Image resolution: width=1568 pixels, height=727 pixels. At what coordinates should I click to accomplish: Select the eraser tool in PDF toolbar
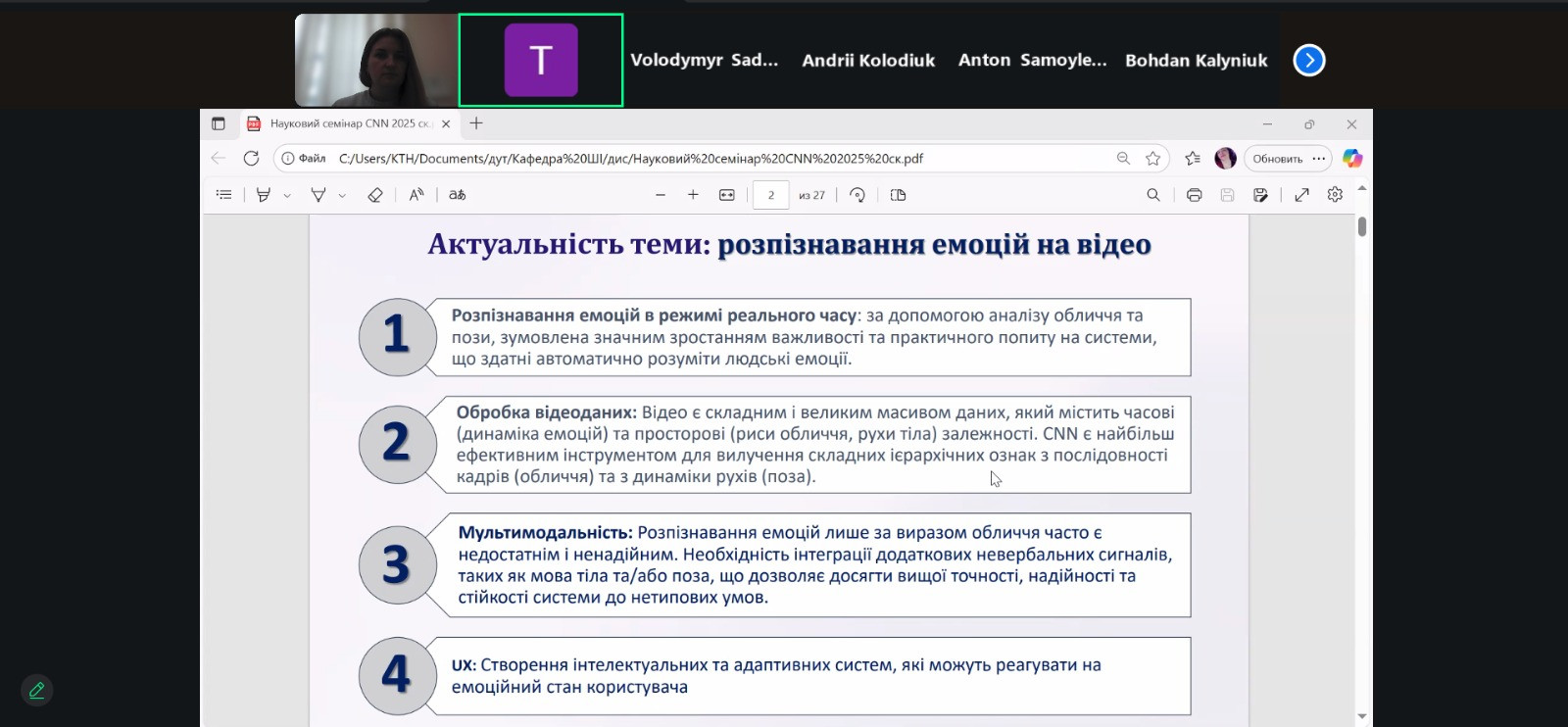(374, 195)
